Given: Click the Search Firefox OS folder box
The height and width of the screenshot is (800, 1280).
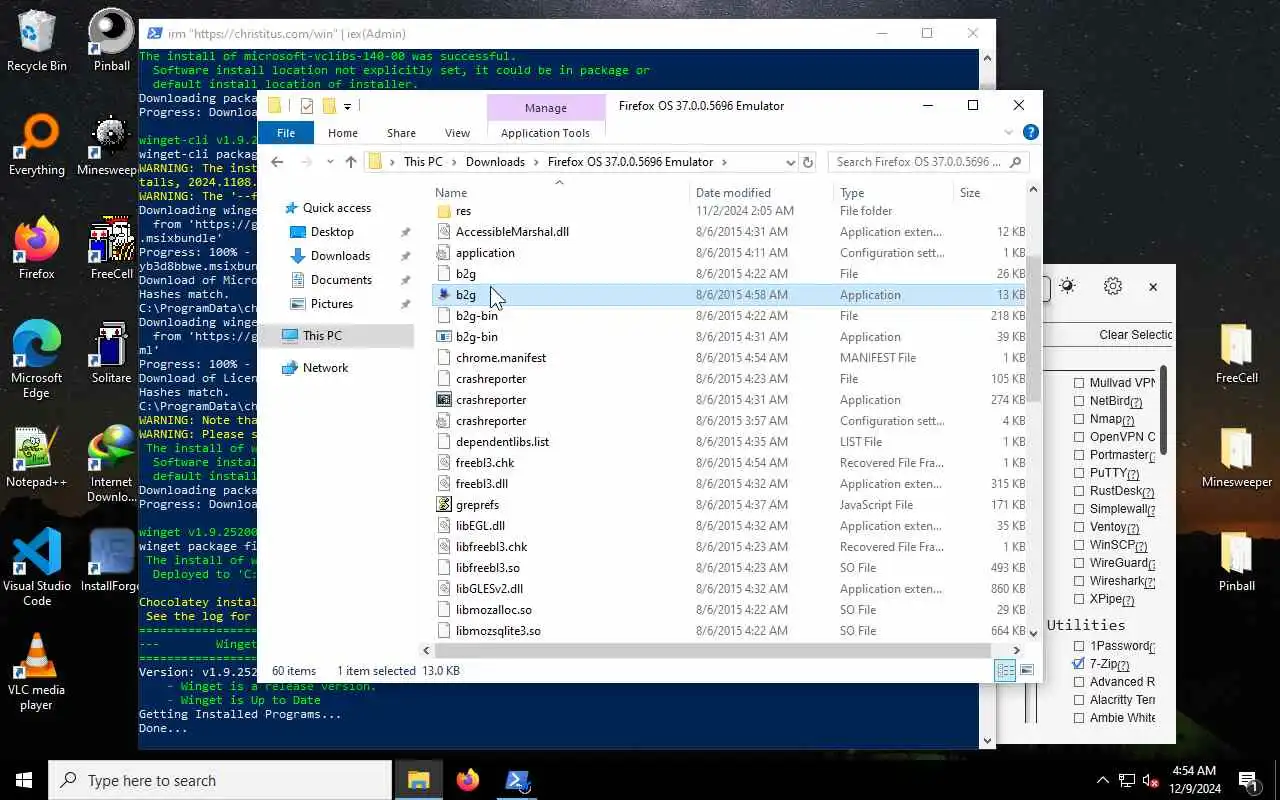Looking at the screenshot, I should [929, 162].
